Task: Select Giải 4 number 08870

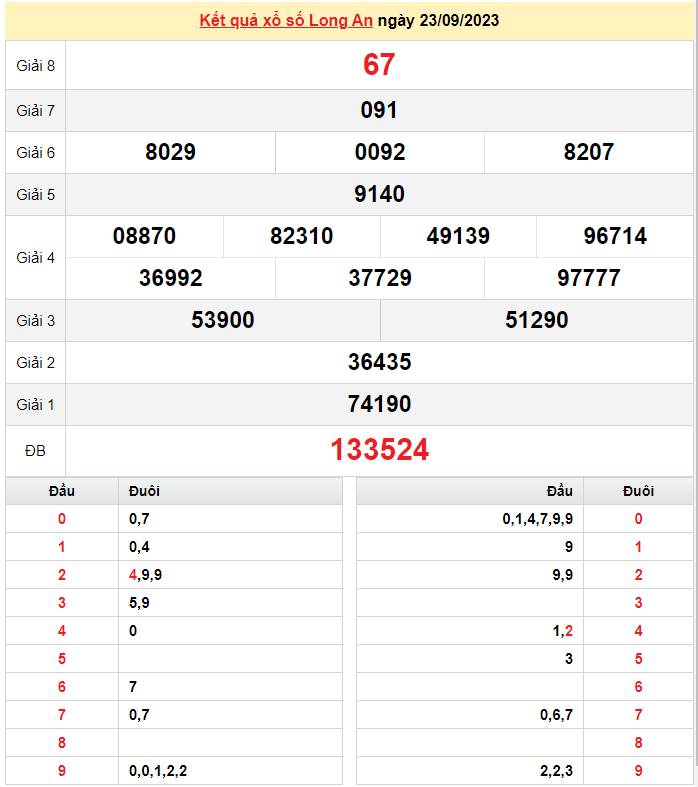Action: click(x=144, y=236)
